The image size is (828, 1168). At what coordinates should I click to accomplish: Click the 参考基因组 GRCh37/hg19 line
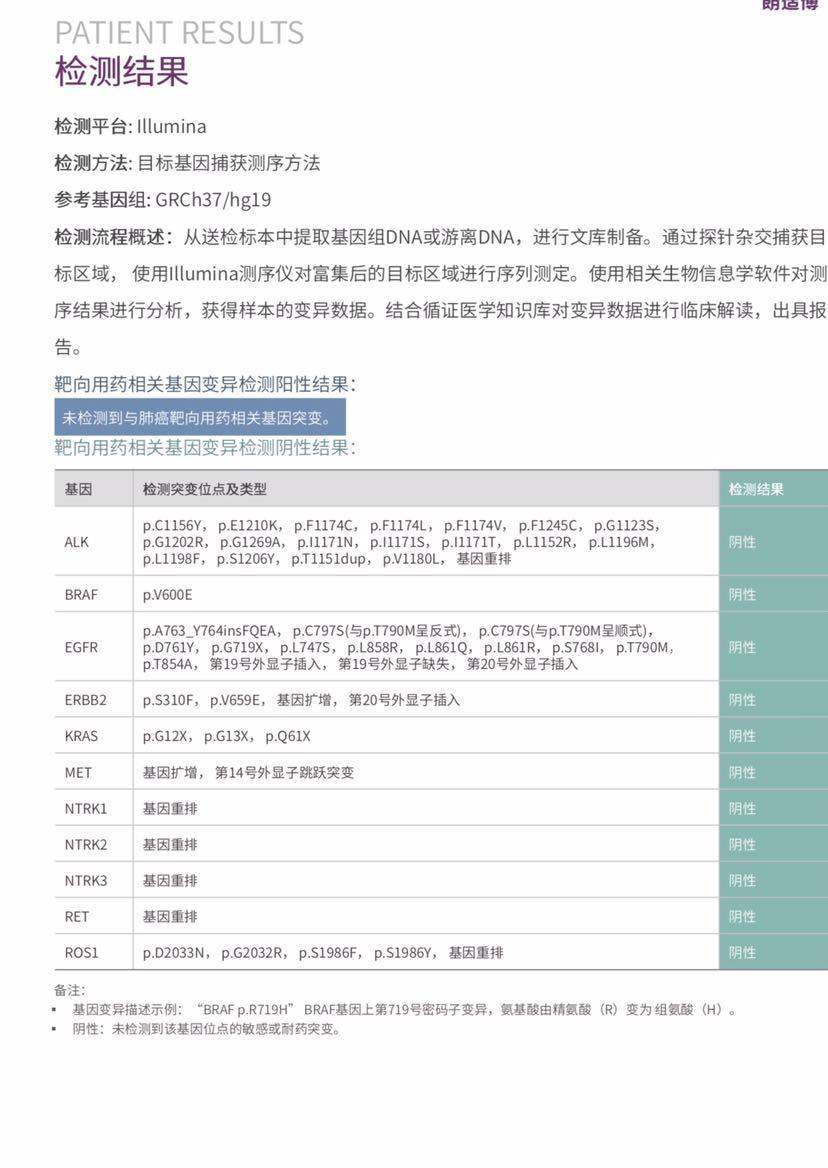[162, 199]
